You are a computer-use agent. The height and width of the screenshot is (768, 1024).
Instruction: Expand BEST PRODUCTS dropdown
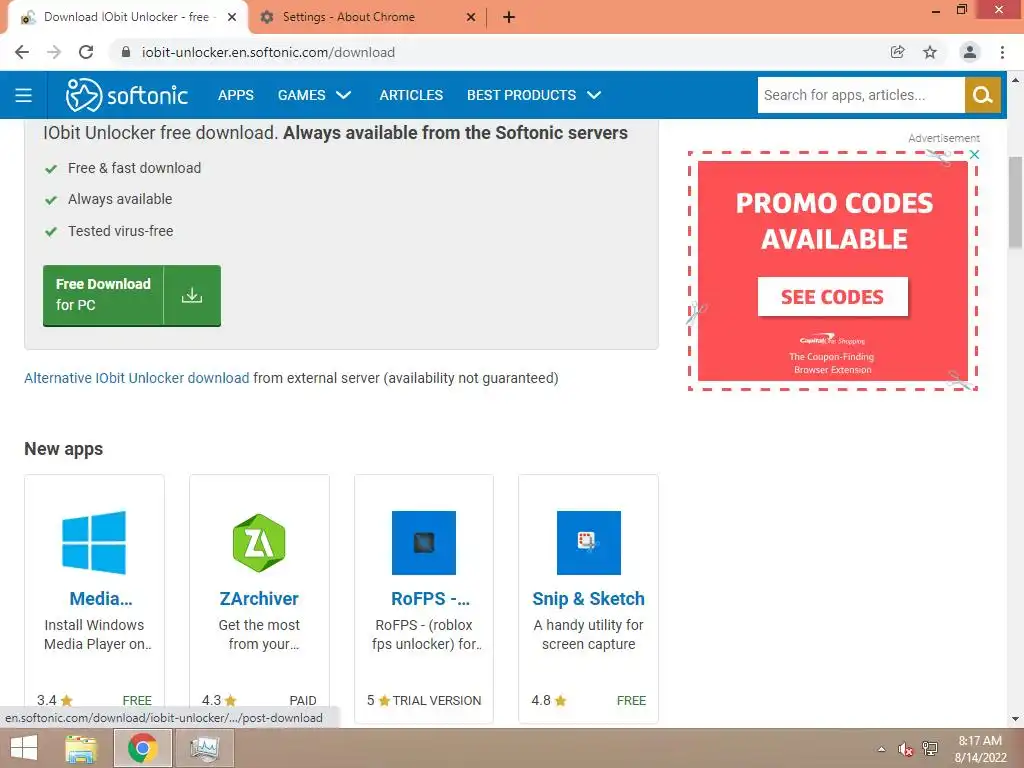[534, 95]
